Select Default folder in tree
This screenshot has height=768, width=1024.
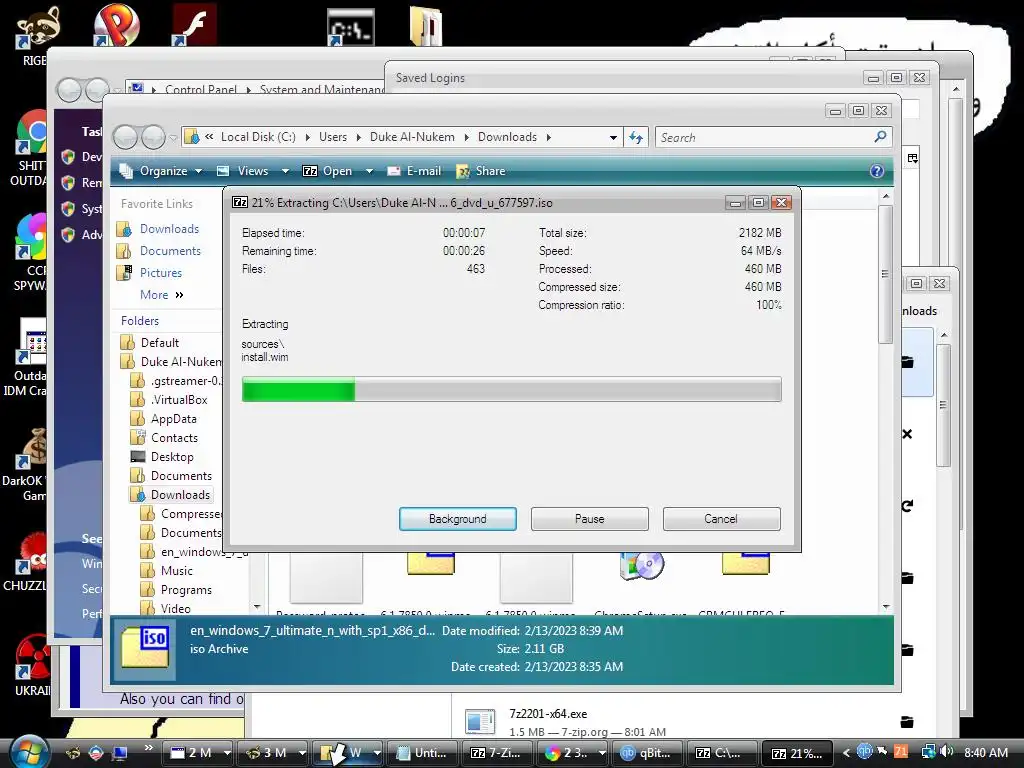159,343
